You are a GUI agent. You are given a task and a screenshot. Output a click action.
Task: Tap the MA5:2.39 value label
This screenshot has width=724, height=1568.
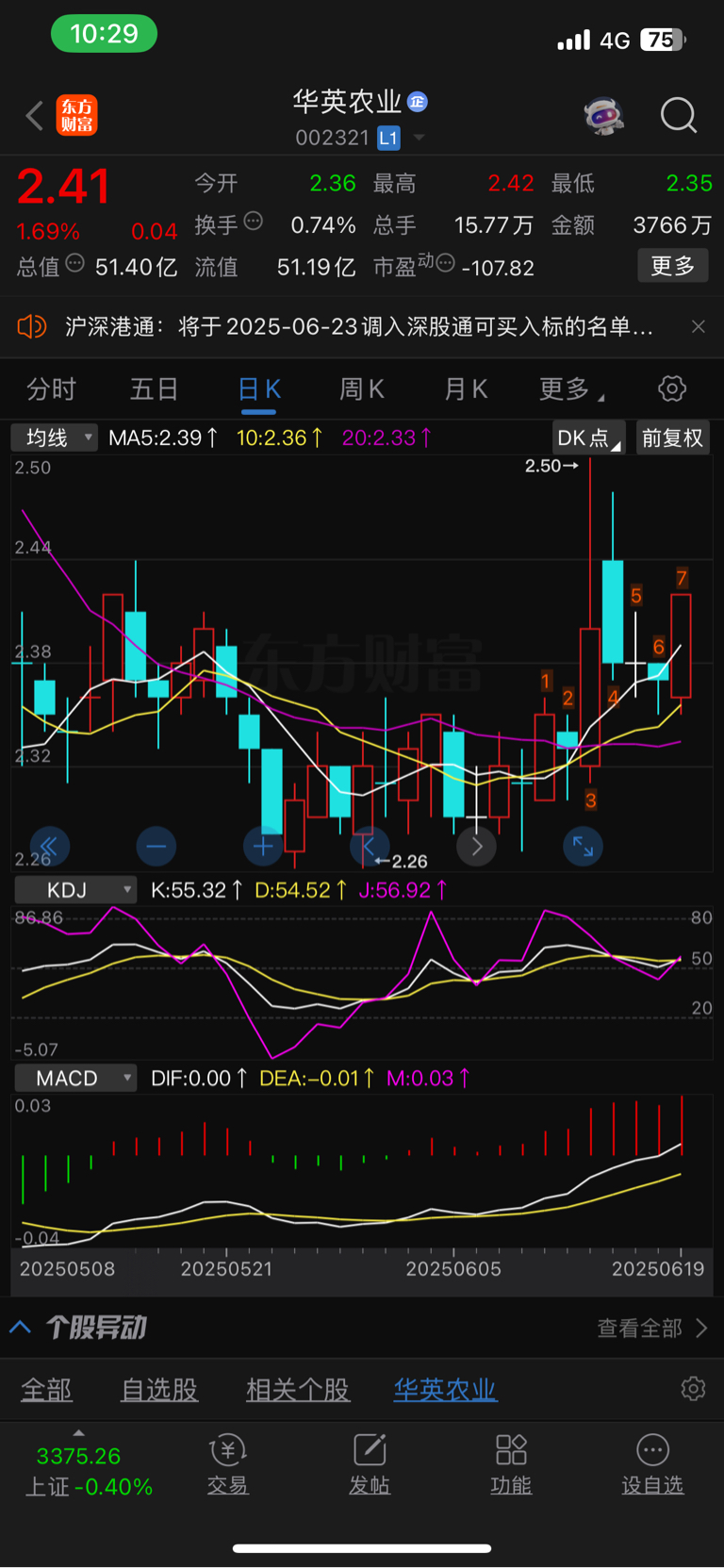(163, 437)
